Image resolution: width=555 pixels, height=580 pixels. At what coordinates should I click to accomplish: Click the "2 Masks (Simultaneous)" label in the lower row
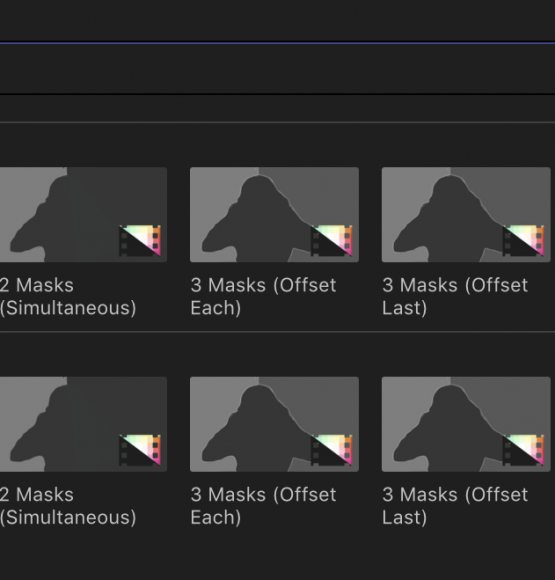tap(68, 506)
